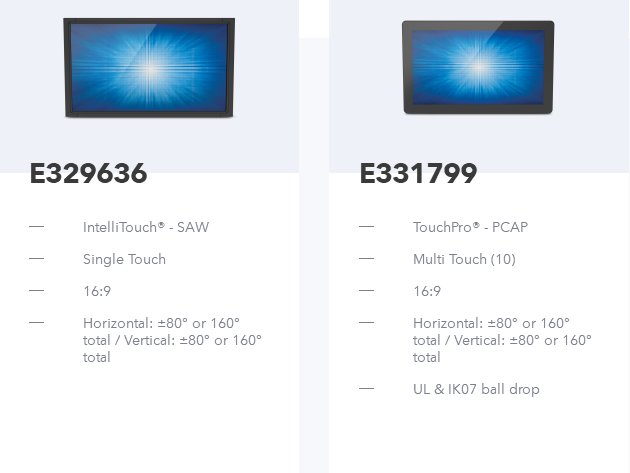630x473 pixels.
Task: Click the dash bullet beside Single Touch
Action: pos(37,258)
